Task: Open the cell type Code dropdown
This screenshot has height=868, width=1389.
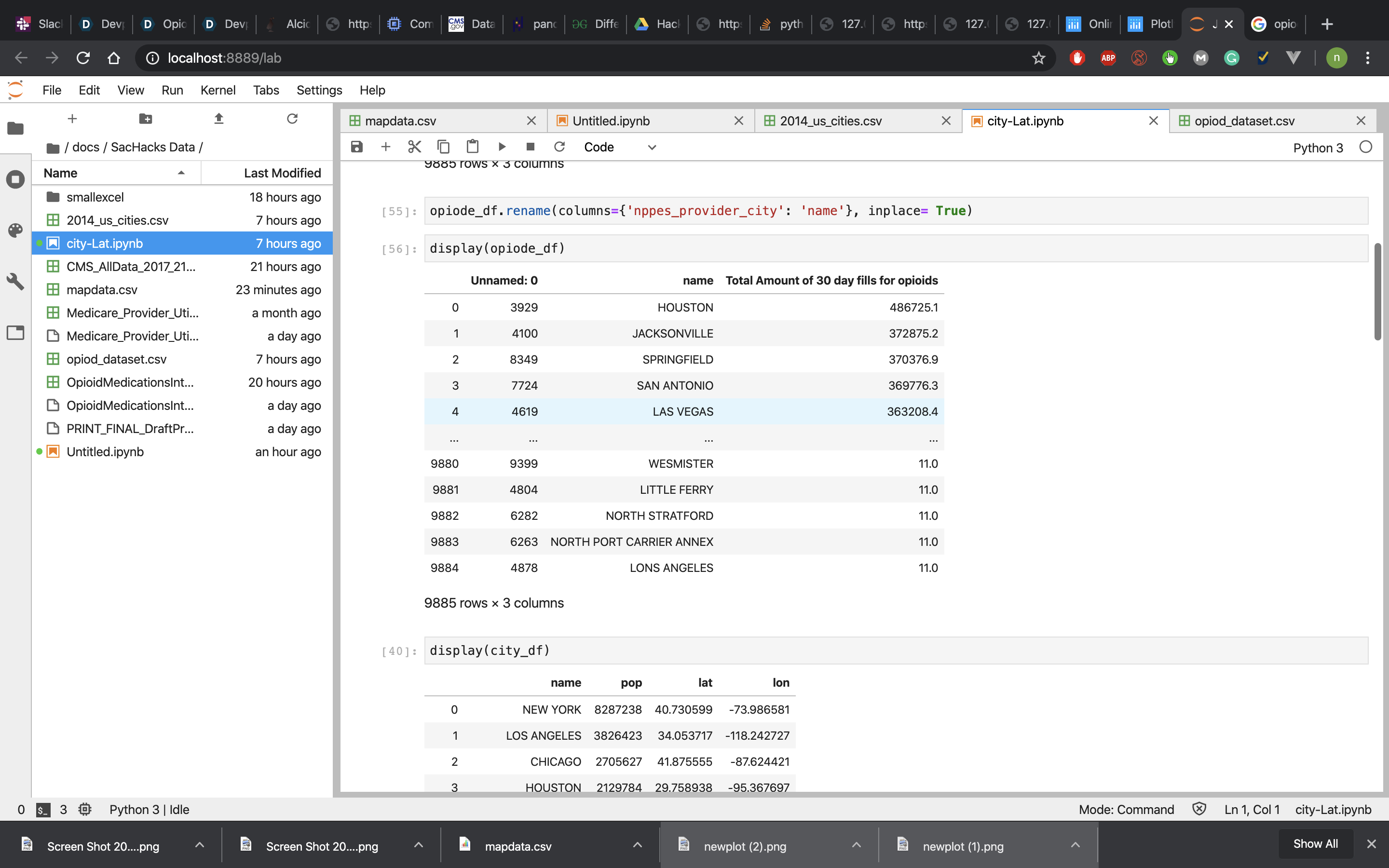Action: pos(620,147)
